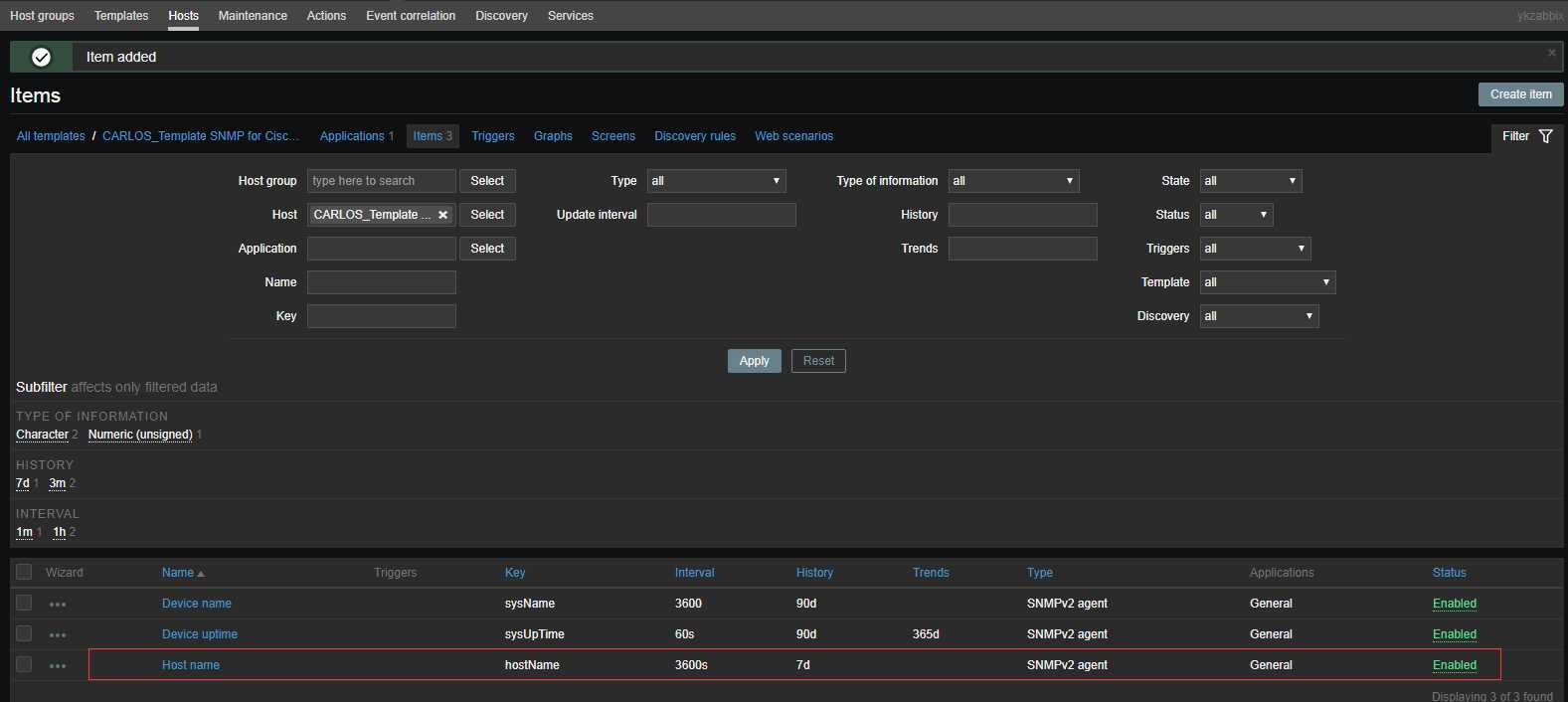The height and width of the screenshot is (702, 1568).
Task: Switch to Graphs tab
Action: coord(553,136)
